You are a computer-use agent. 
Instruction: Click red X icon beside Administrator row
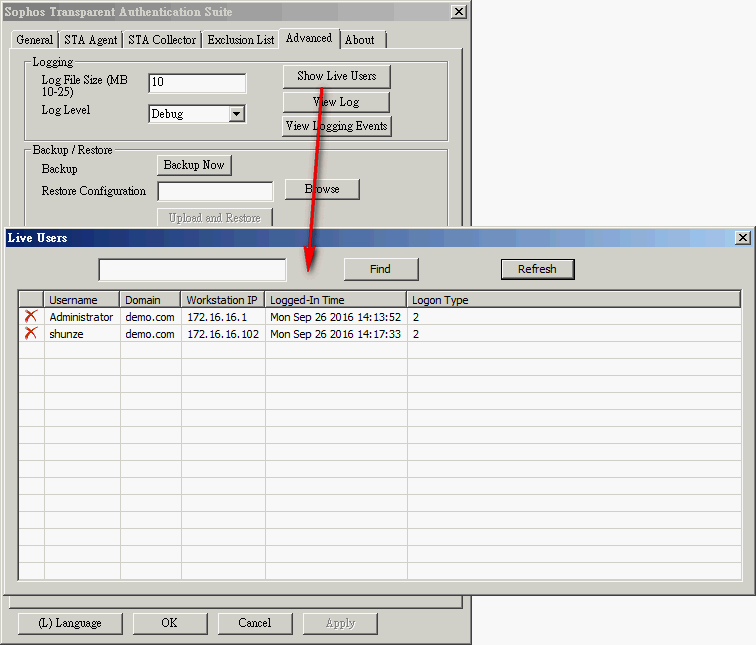pos(31,316)
